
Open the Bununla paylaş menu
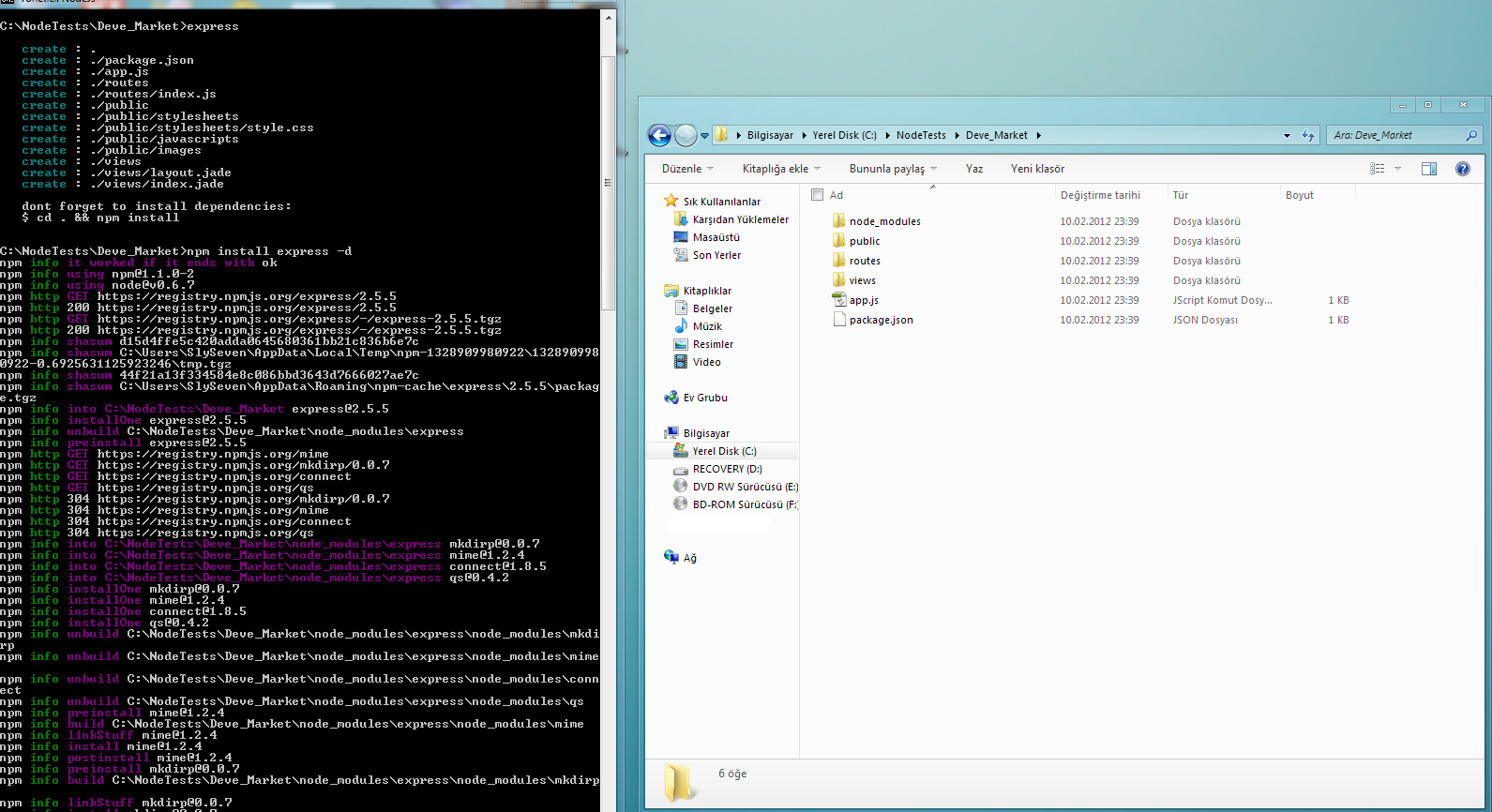[893, 169]
